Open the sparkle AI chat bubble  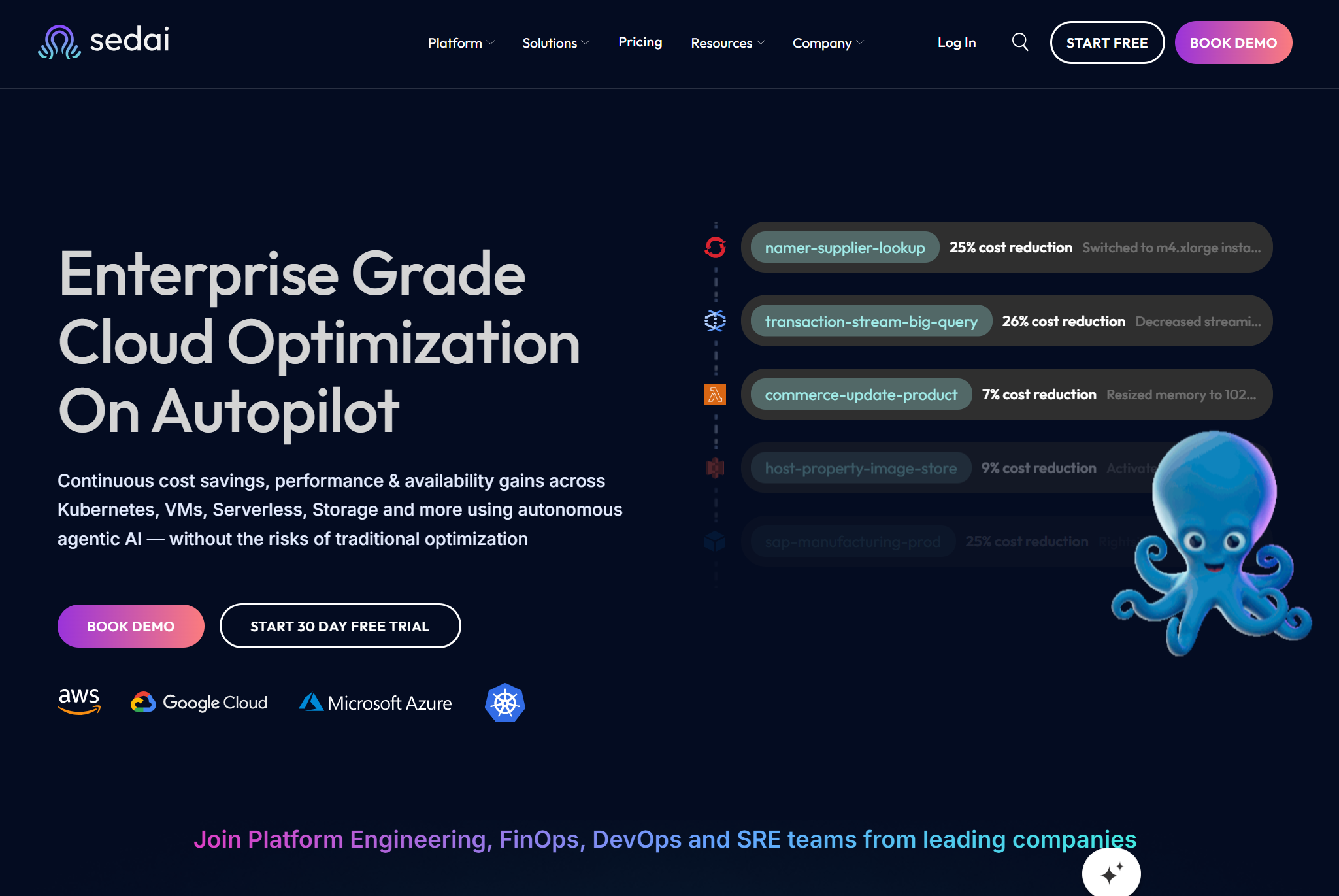[1111, 873]
